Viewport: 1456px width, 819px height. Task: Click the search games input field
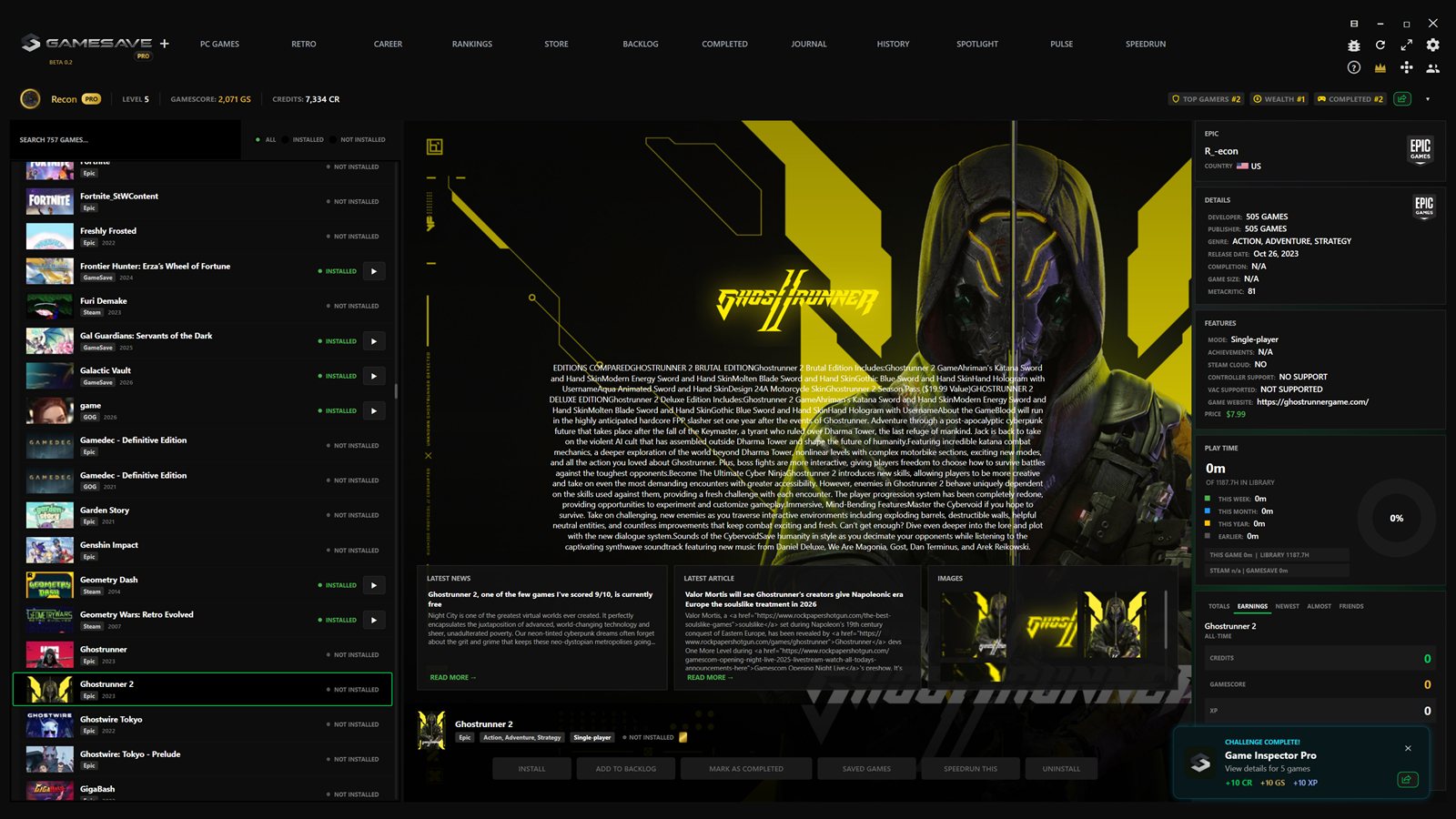tap(126, 140)
